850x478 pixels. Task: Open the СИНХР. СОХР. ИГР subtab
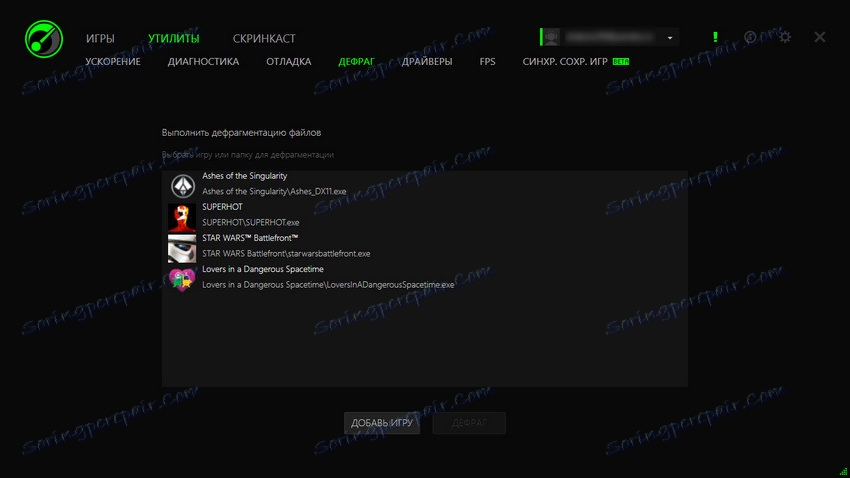[565, 62]
